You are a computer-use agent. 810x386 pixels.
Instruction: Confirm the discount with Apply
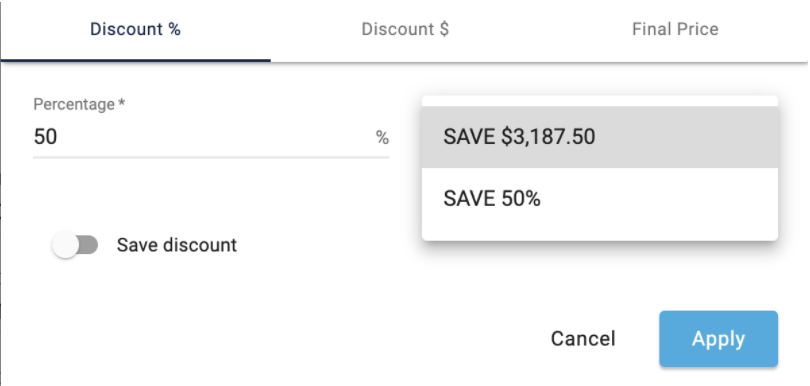pyautogui.click(x=718, y=339)
